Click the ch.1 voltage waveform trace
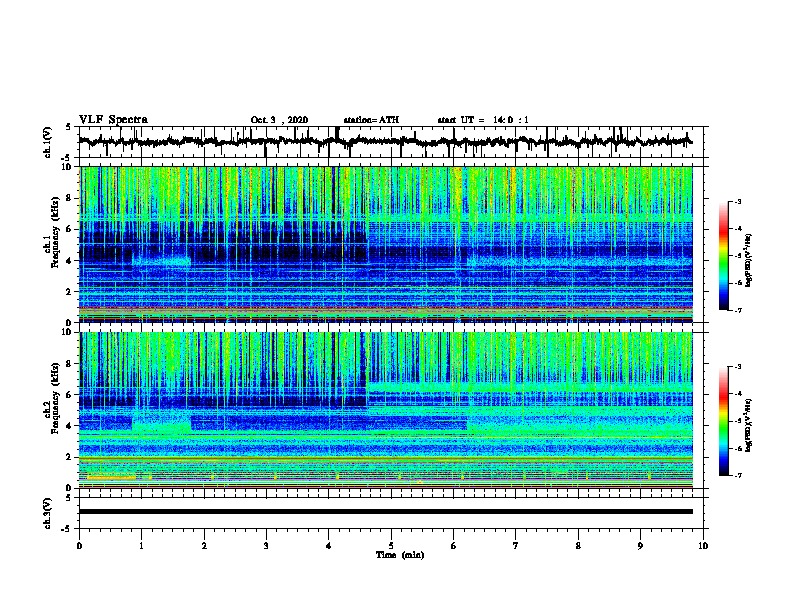 click(385, 142)
